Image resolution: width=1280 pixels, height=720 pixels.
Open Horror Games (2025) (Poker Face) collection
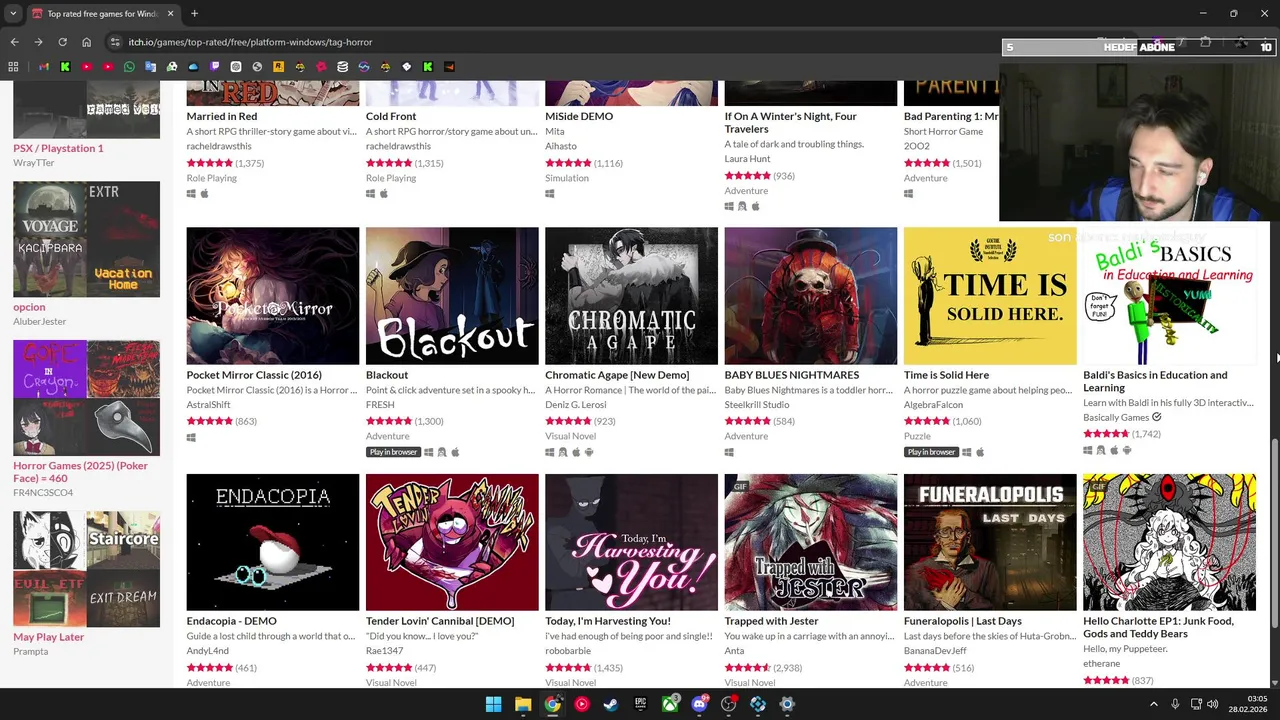point(80,472)
